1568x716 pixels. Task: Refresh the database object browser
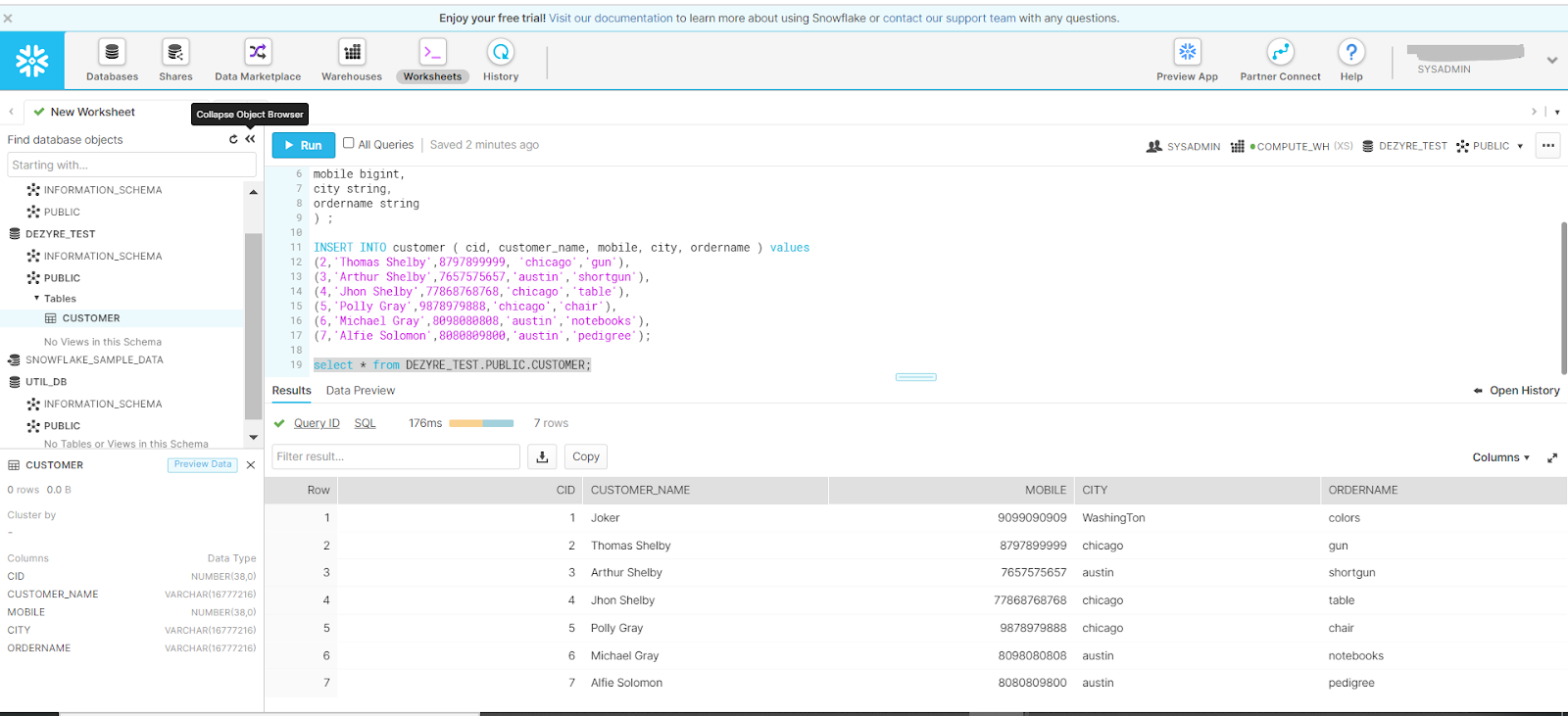(233, 139)
